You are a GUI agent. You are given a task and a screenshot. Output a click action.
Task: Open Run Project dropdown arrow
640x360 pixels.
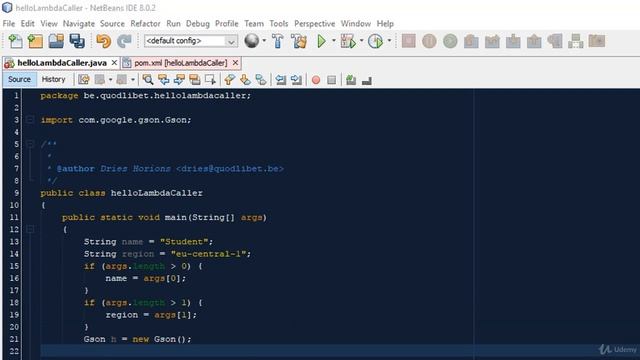[333, 41]
